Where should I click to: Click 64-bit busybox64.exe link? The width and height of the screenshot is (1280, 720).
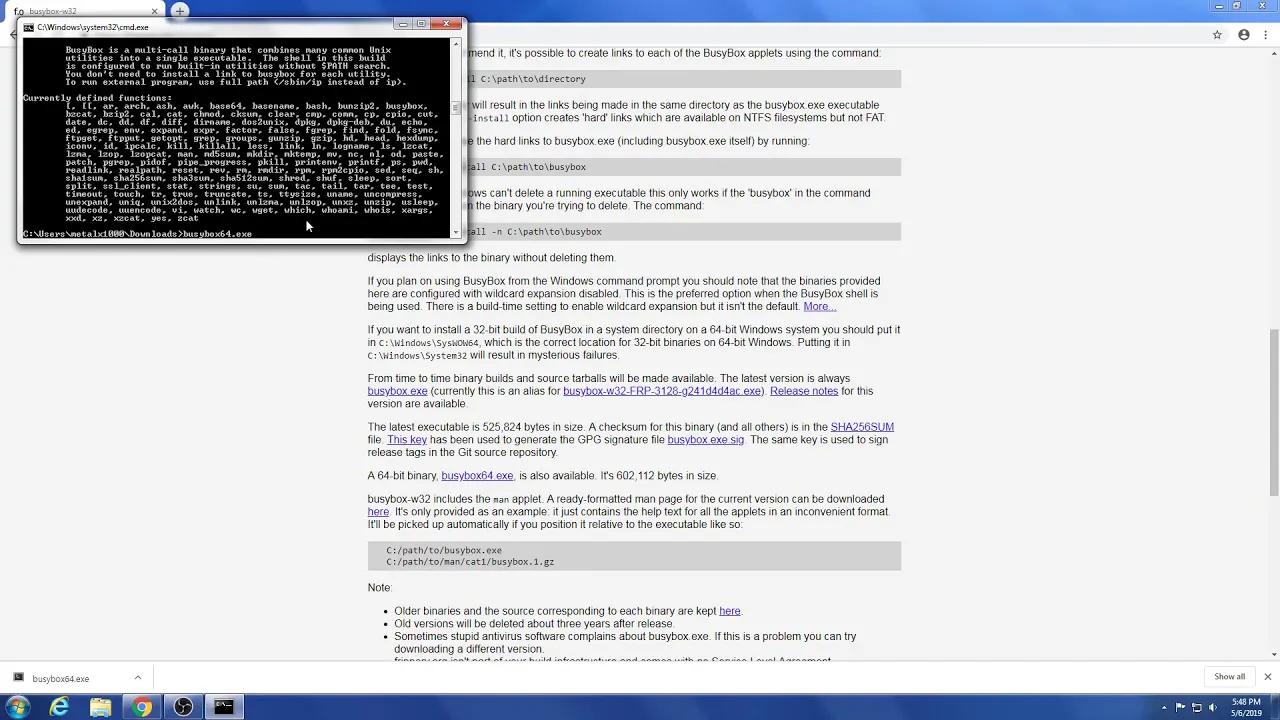click(x=477, y=476)
